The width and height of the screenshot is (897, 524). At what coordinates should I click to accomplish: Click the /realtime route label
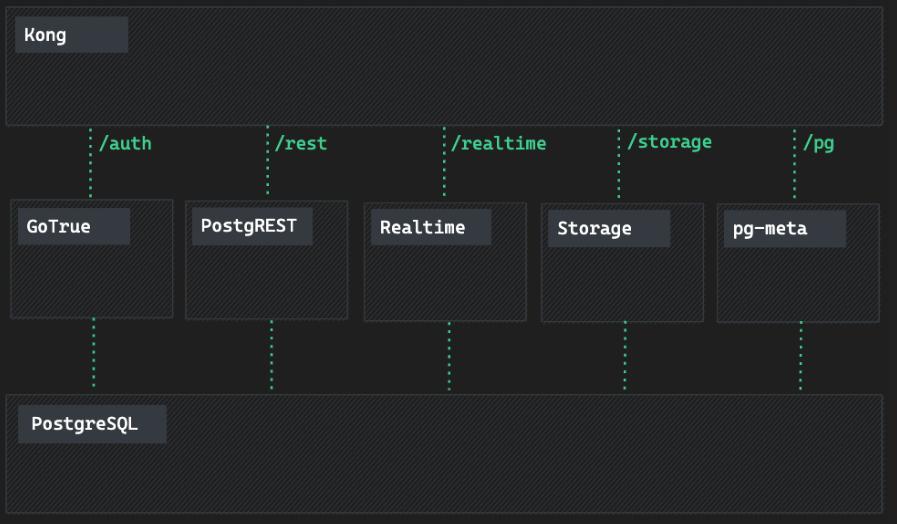tap(498, 143)
